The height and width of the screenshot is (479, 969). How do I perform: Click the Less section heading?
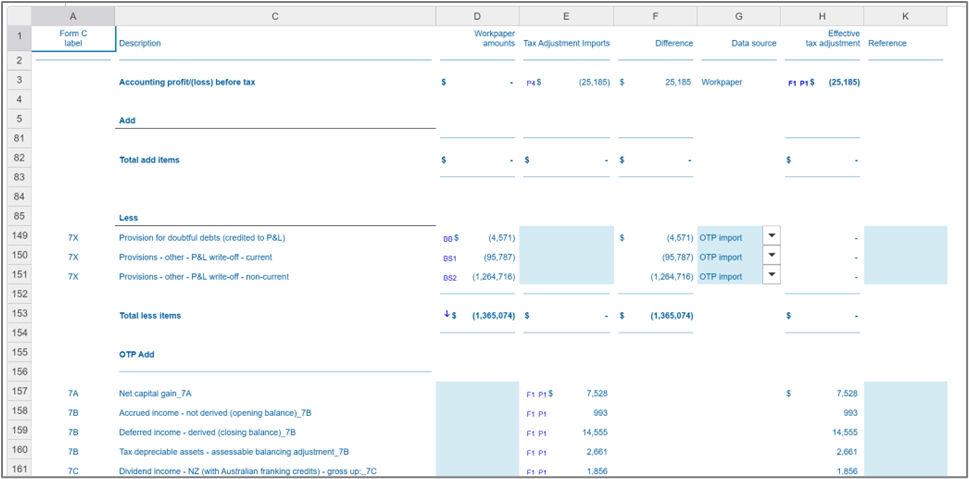(129, 218)
